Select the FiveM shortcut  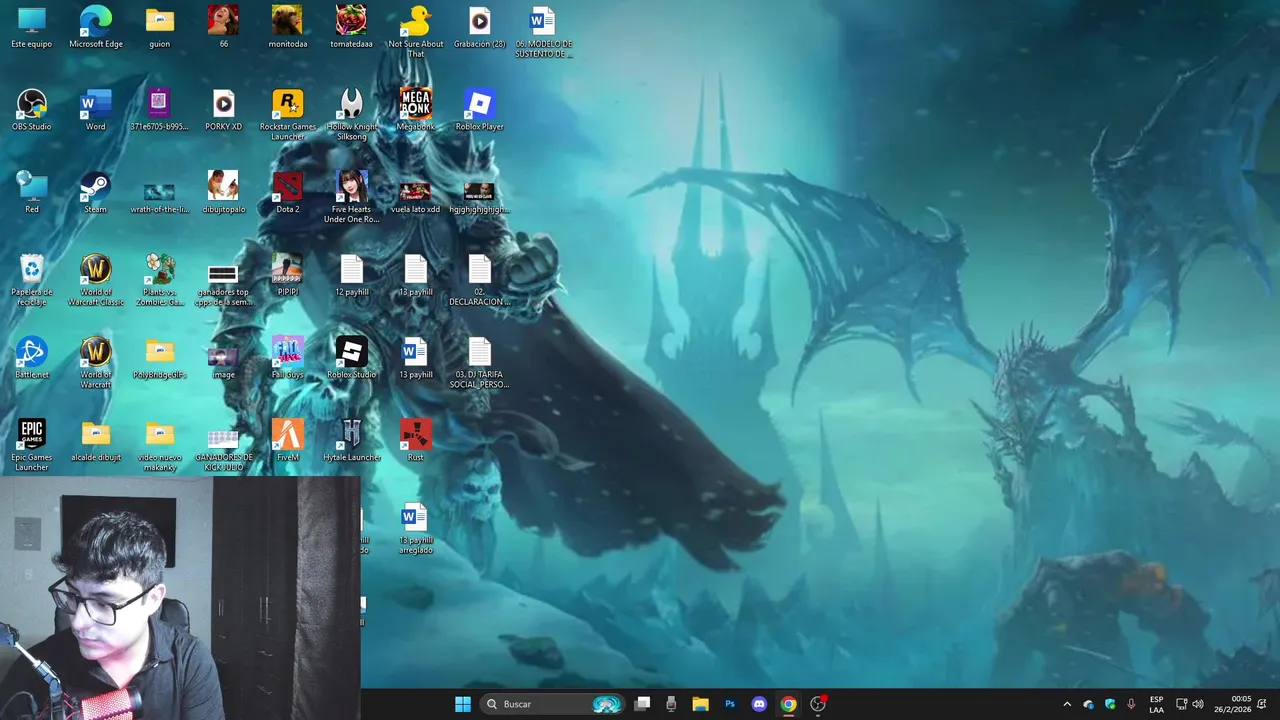[x=288, y=441]
